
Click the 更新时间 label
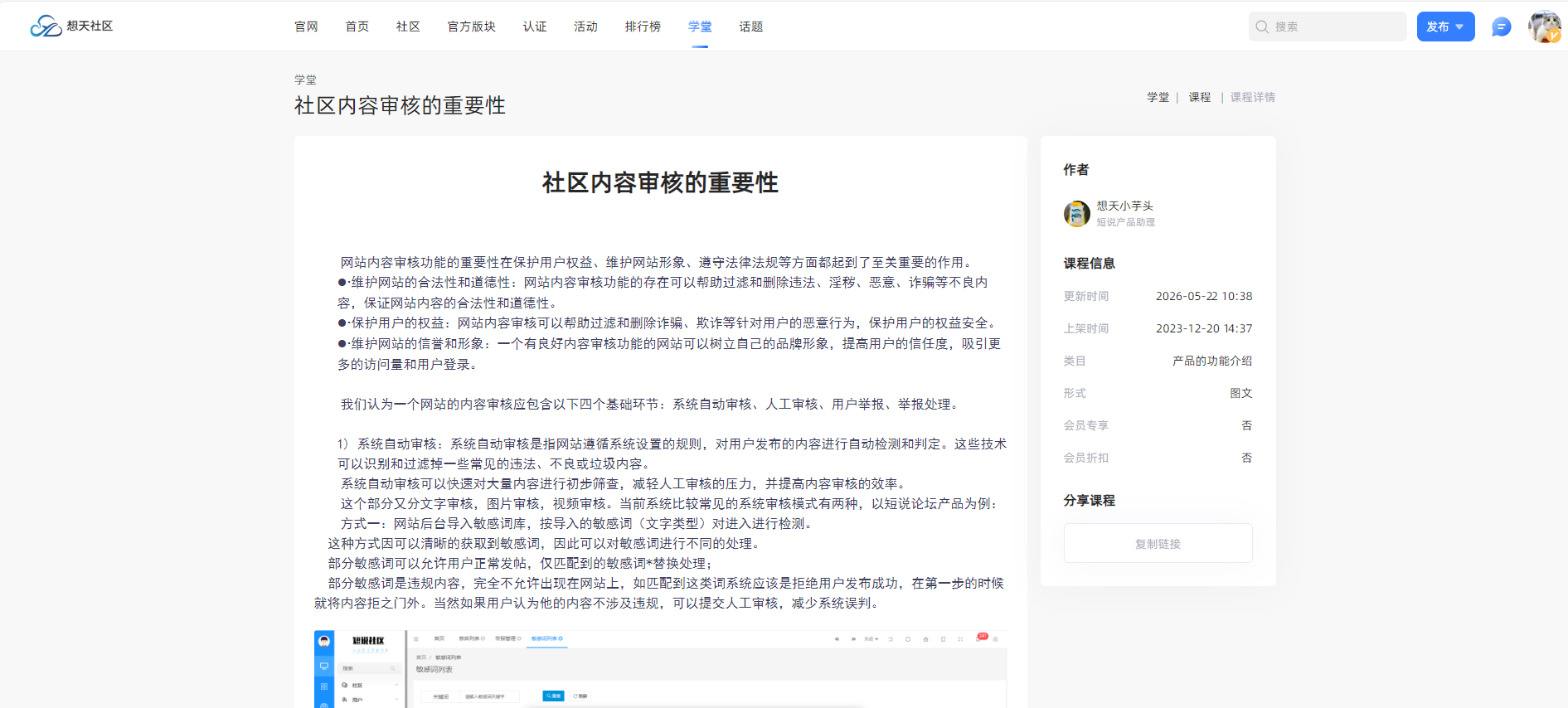tap(1086, 296)
